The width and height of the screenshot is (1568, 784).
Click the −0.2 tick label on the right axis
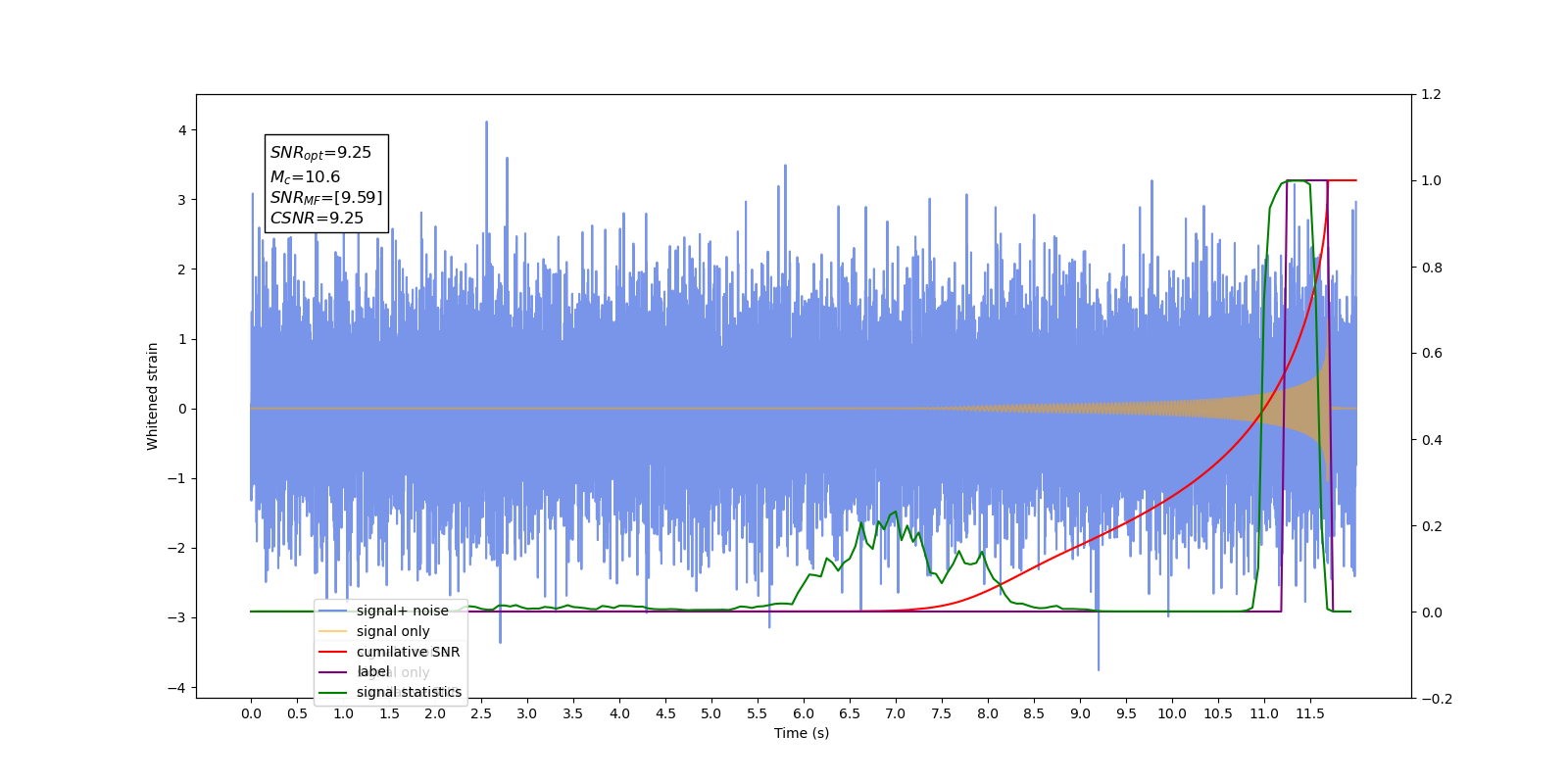[1436, 699]
